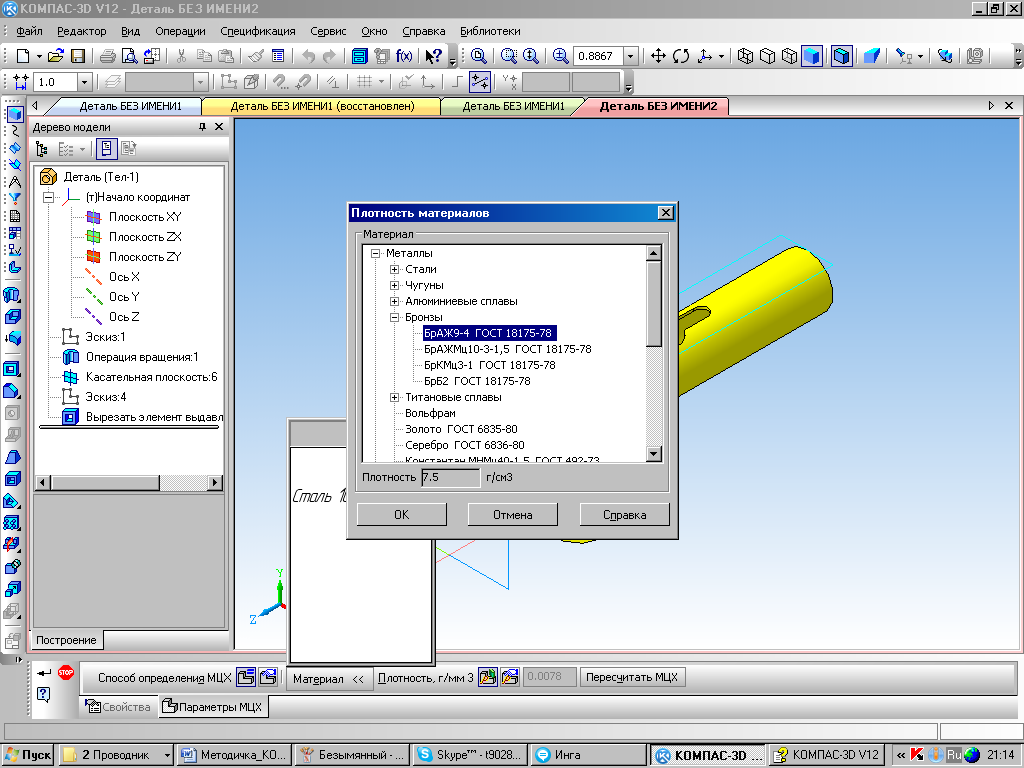Create a new document with New icon
Viewport: 1024px width, 768px height.
23,56
